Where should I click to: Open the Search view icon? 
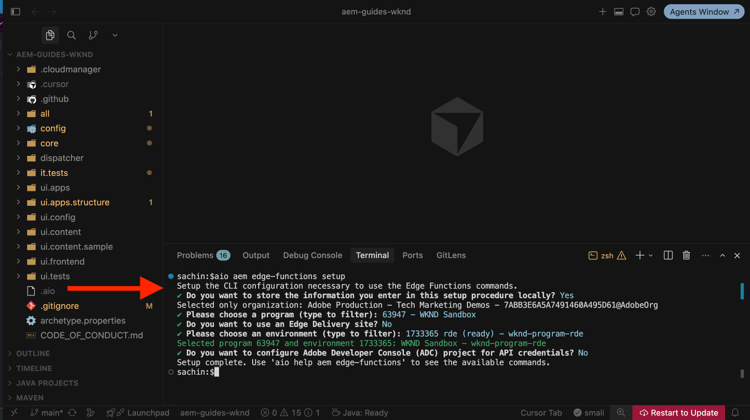tap(71, 35)
